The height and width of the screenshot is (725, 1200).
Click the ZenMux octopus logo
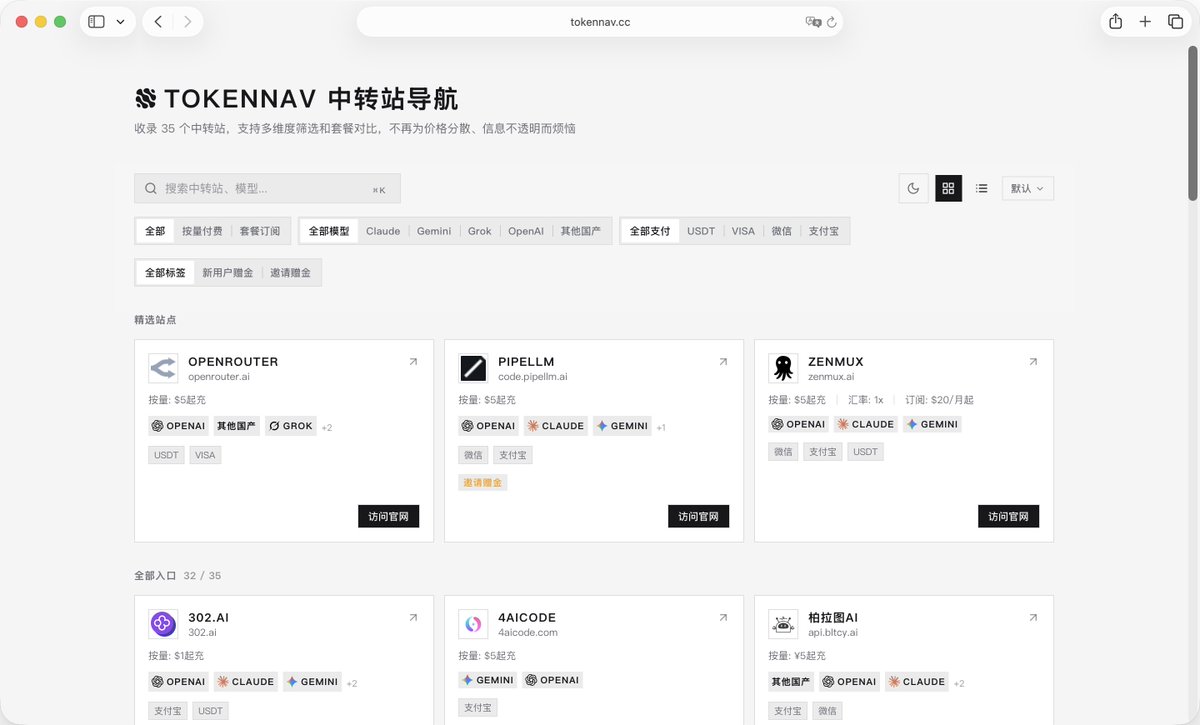pyautogui.click(x=783, y=368)
